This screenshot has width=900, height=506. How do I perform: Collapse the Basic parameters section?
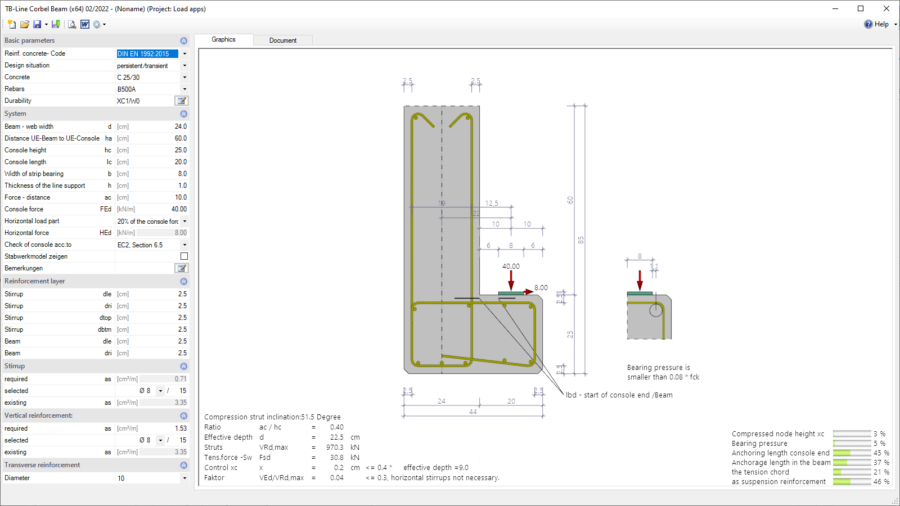(x=183, y=41)
